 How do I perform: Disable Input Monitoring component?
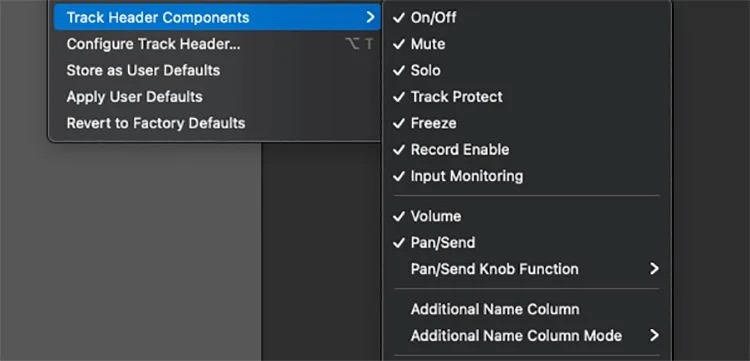point(526,176)
